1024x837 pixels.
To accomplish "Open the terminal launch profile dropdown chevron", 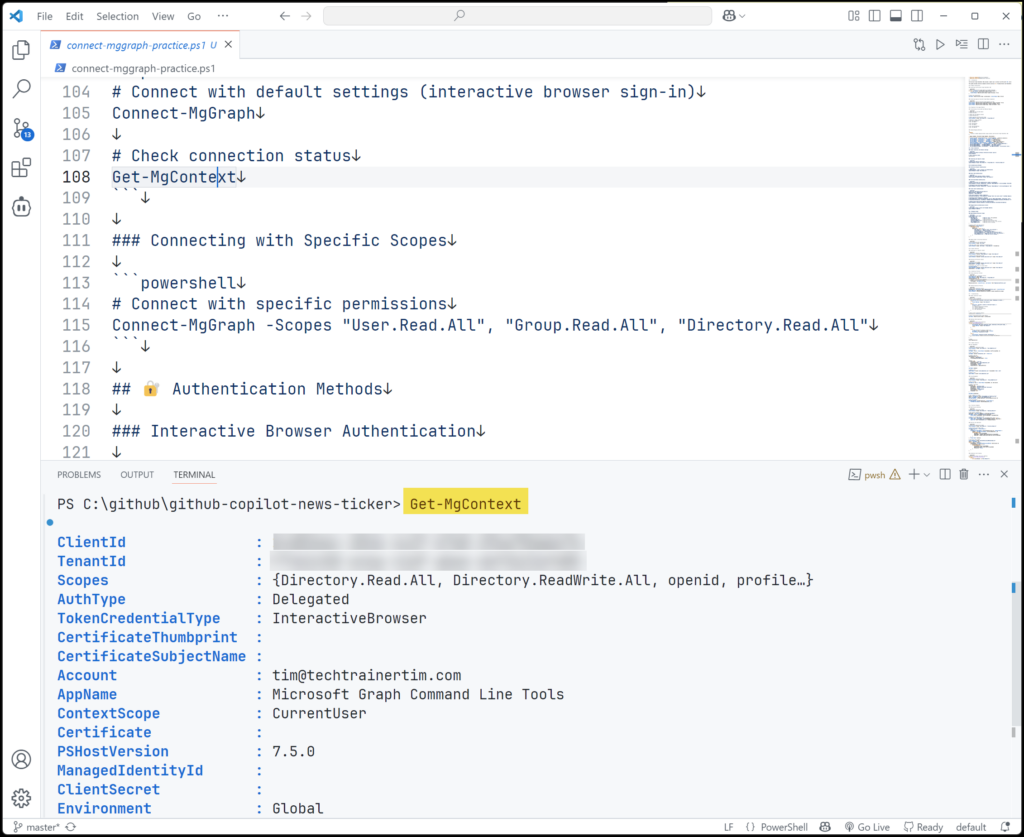I will pyautogui.click(x=927, y=475).
